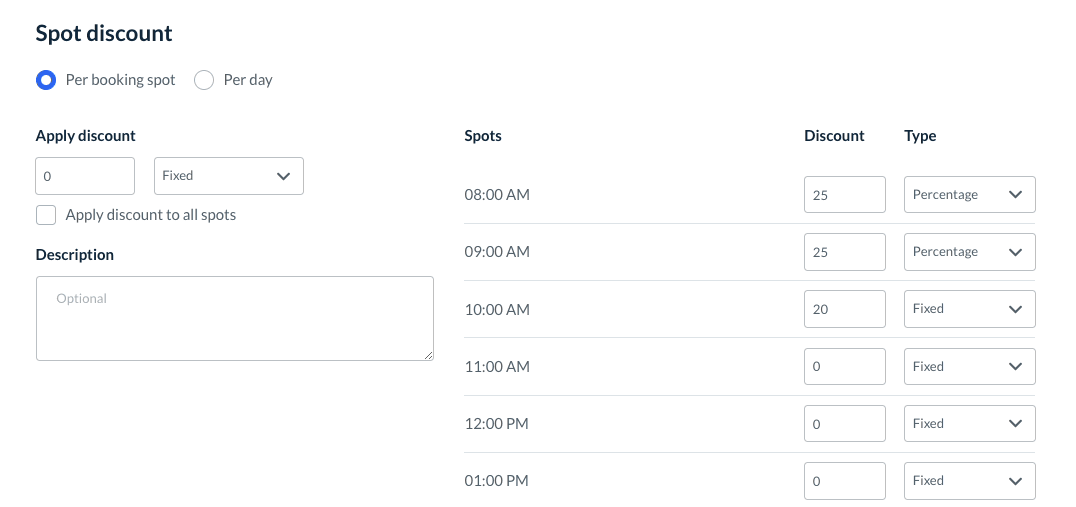1076x507 pixels.
Task: Expand Type dropdown for 09:00 AM spot
Action: point(969,252)
